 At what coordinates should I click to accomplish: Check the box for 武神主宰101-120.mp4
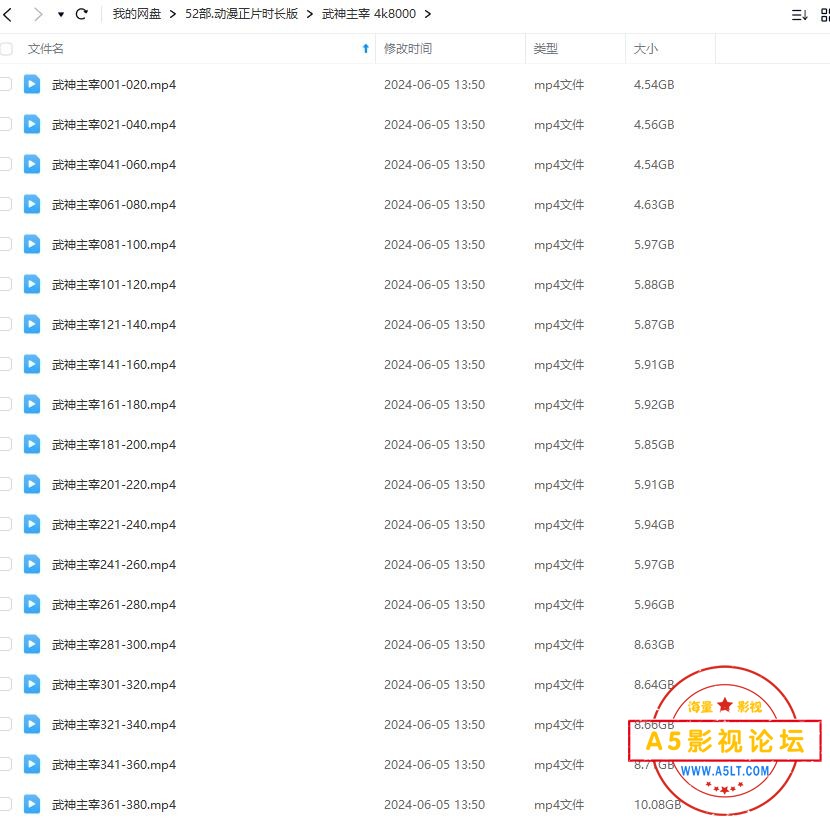pyautogui.click(x=6, y=284)
